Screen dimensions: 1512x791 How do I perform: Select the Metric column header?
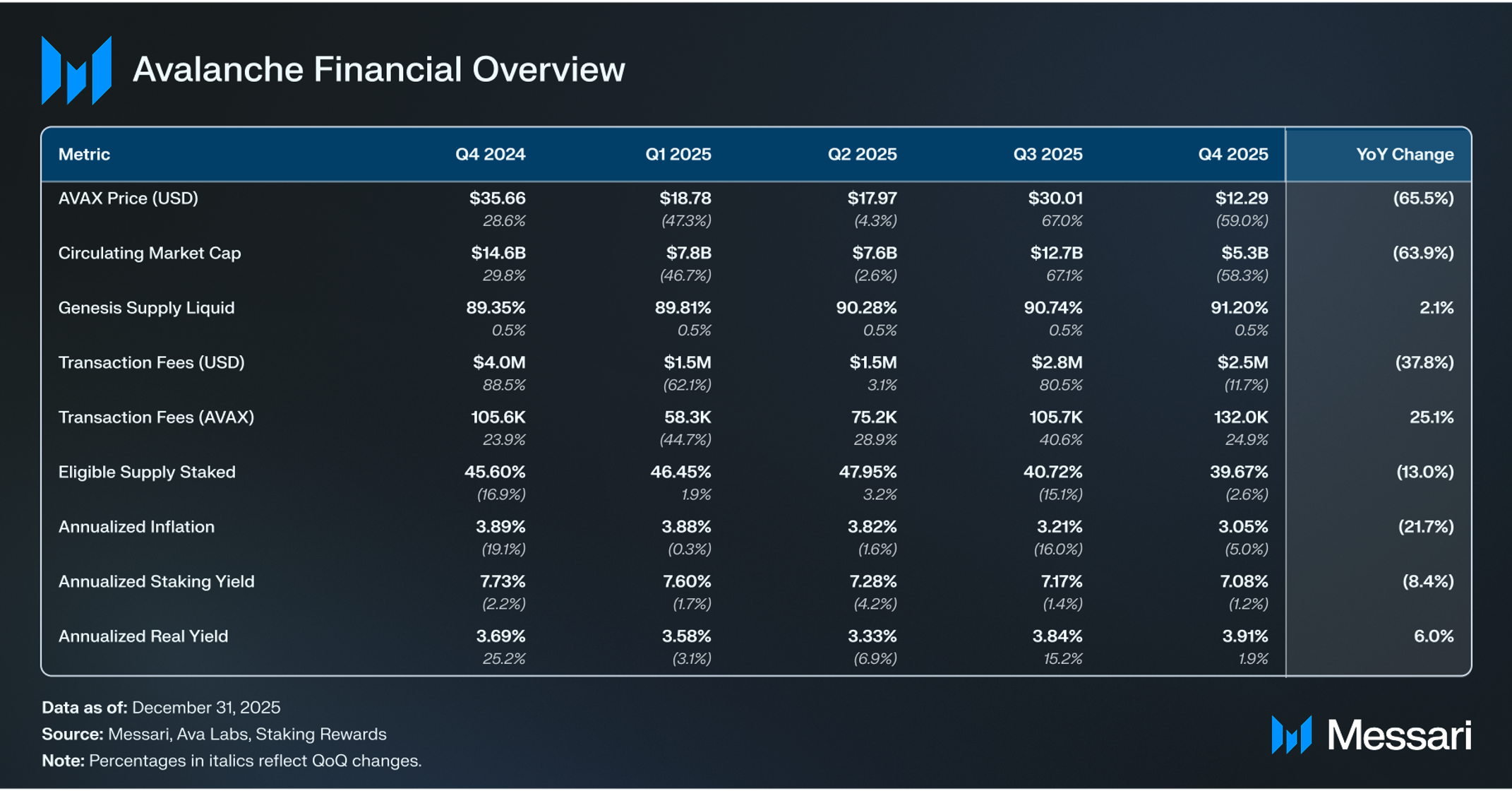84,155
